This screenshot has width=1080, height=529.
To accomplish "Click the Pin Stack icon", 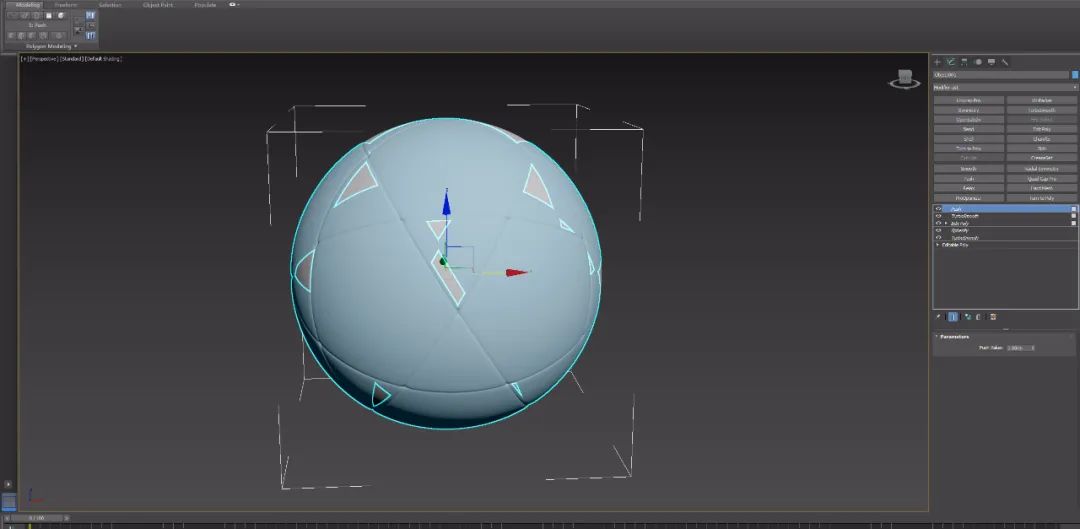I will pos(938,317).
